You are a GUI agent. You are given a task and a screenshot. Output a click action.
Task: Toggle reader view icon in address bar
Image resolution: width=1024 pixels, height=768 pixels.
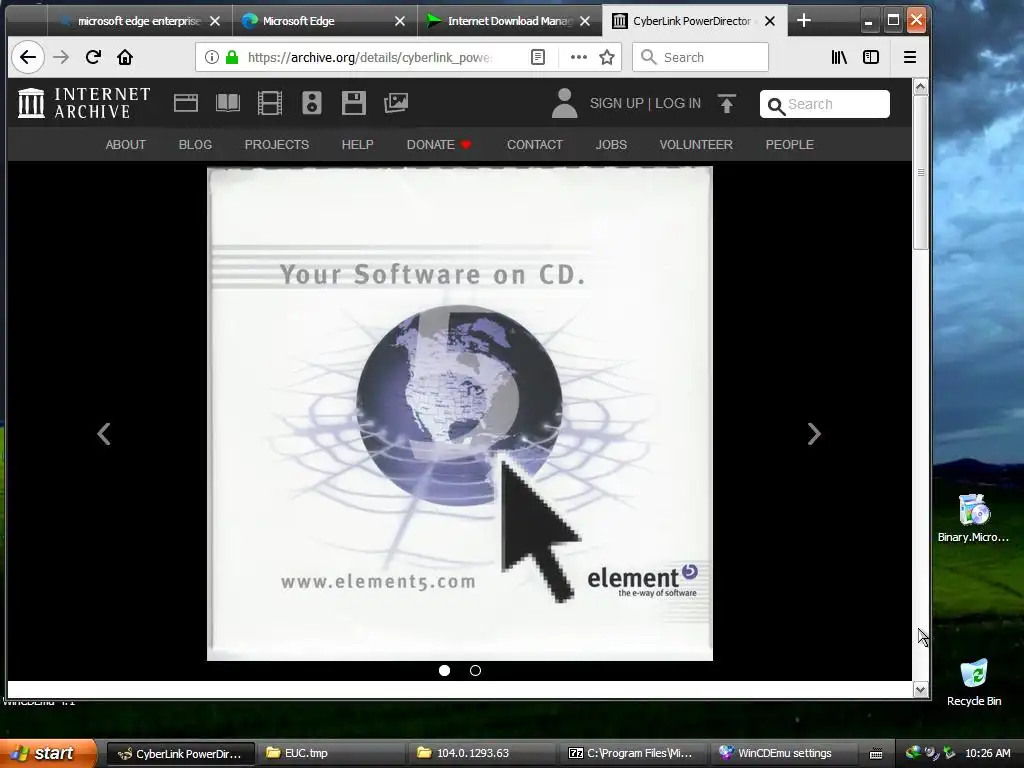pos(537,57)
